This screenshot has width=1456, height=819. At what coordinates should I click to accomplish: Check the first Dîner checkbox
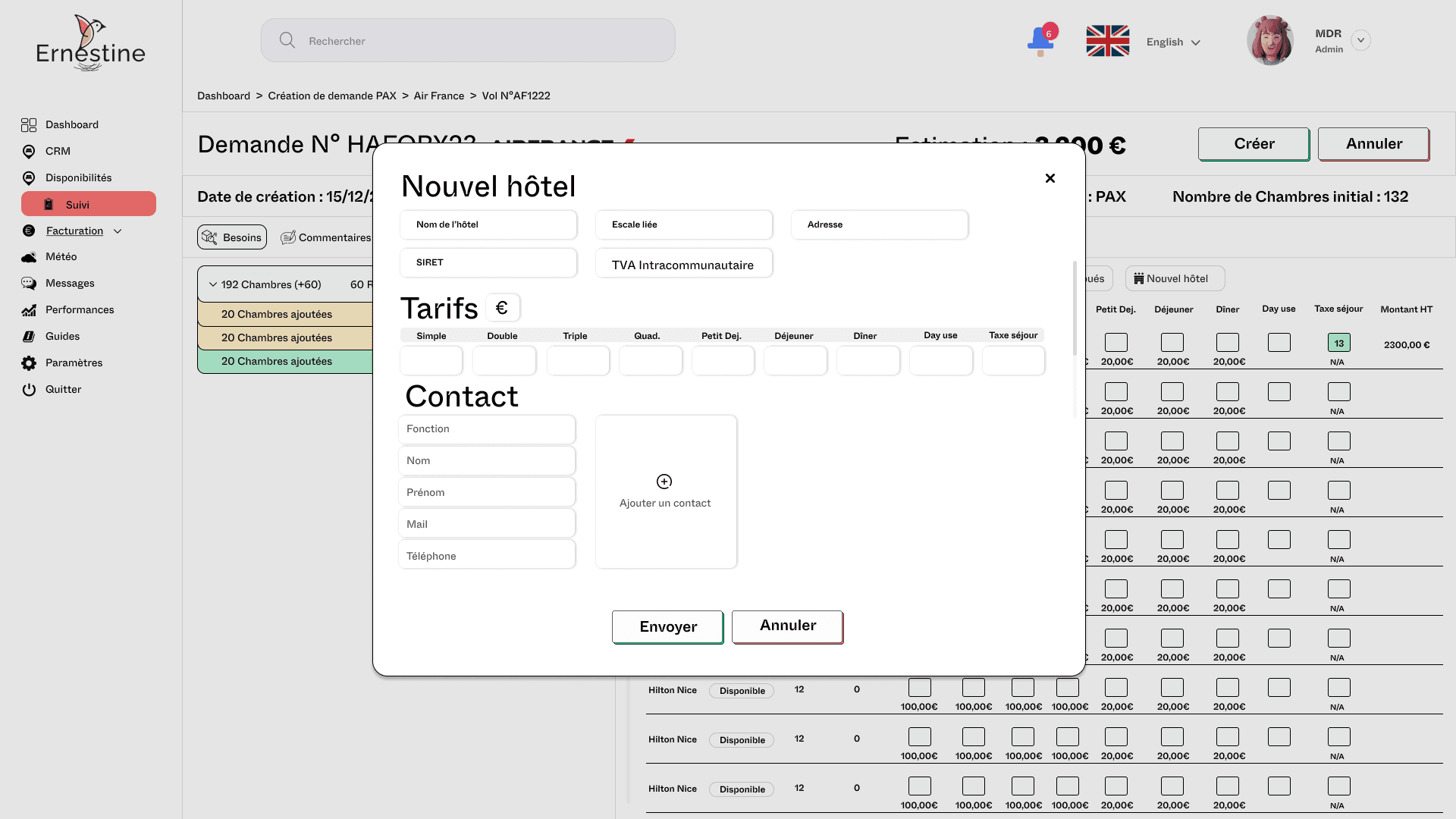1227,343
